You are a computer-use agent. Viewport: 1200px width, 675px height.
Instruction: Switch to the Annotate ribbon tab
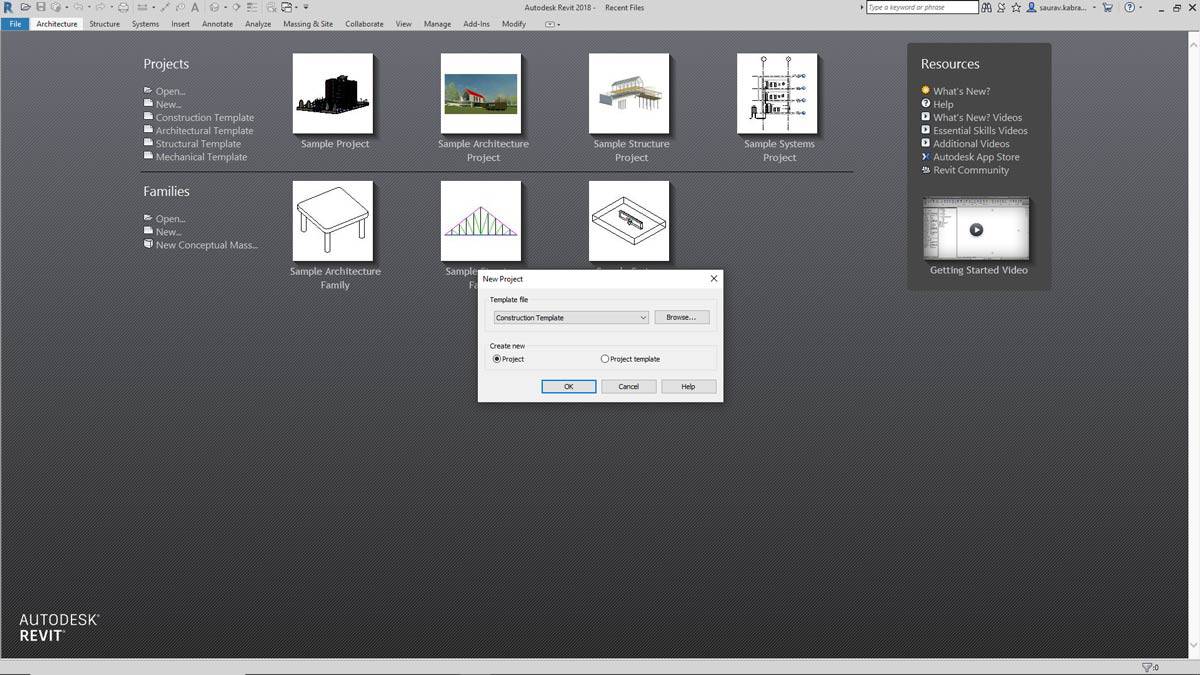217,24
